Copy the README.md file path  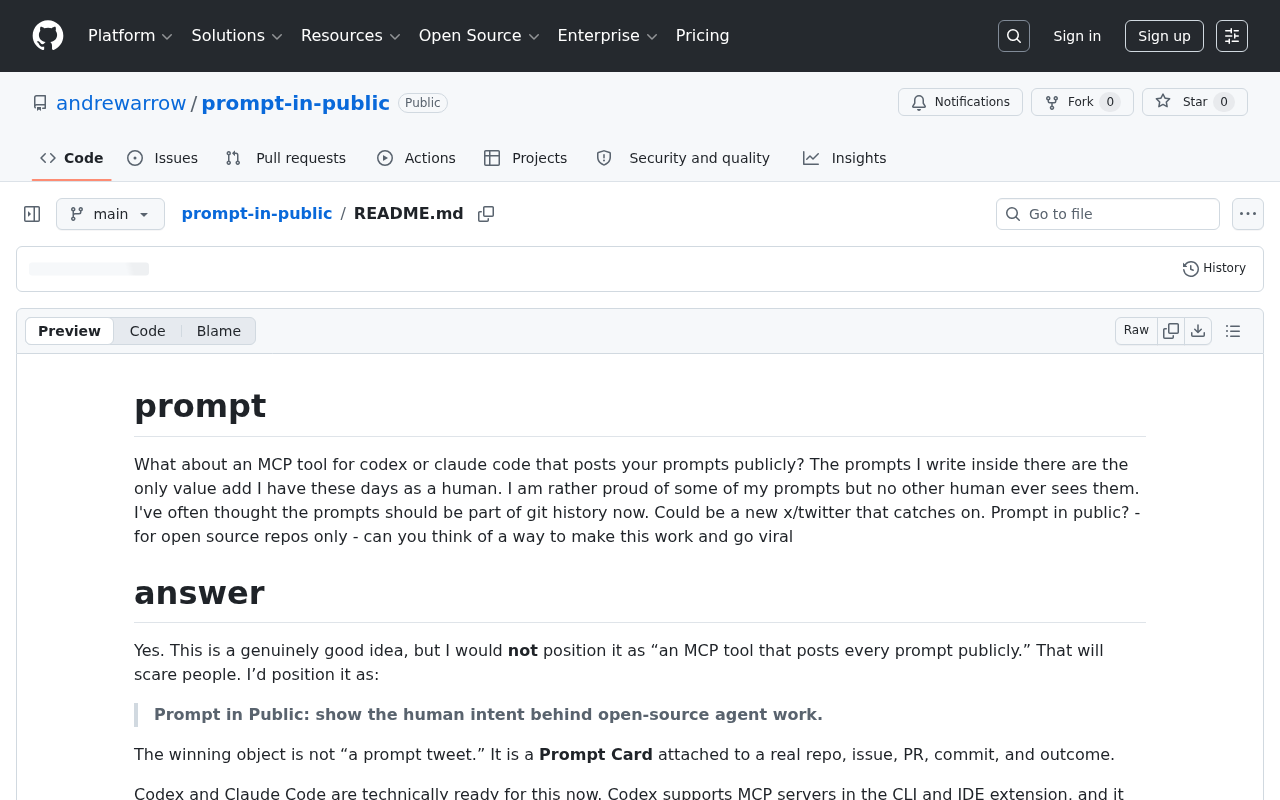[486, 214]
